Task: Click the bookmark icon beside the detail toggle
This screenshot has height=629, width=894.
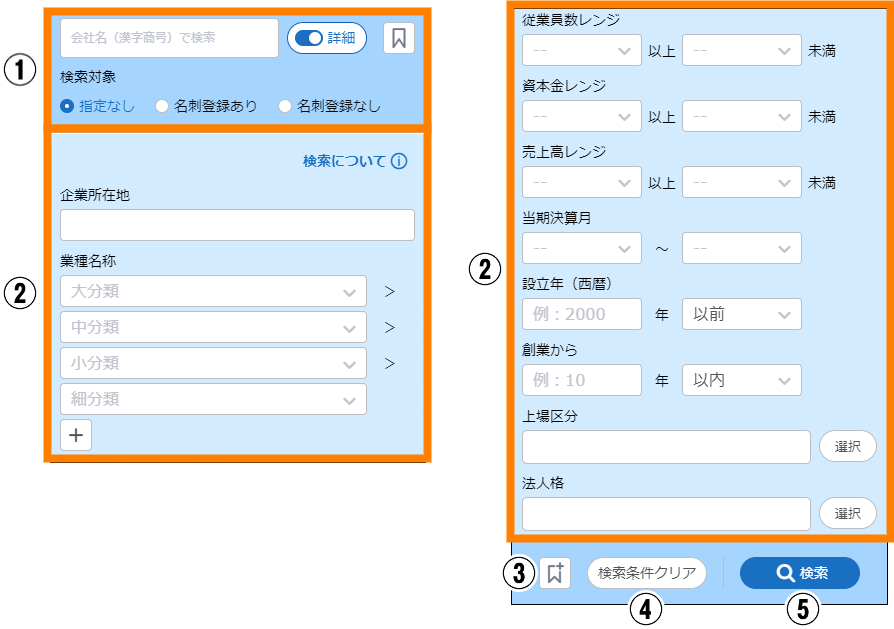Action: pyautogui.click(x=399, y=38)
